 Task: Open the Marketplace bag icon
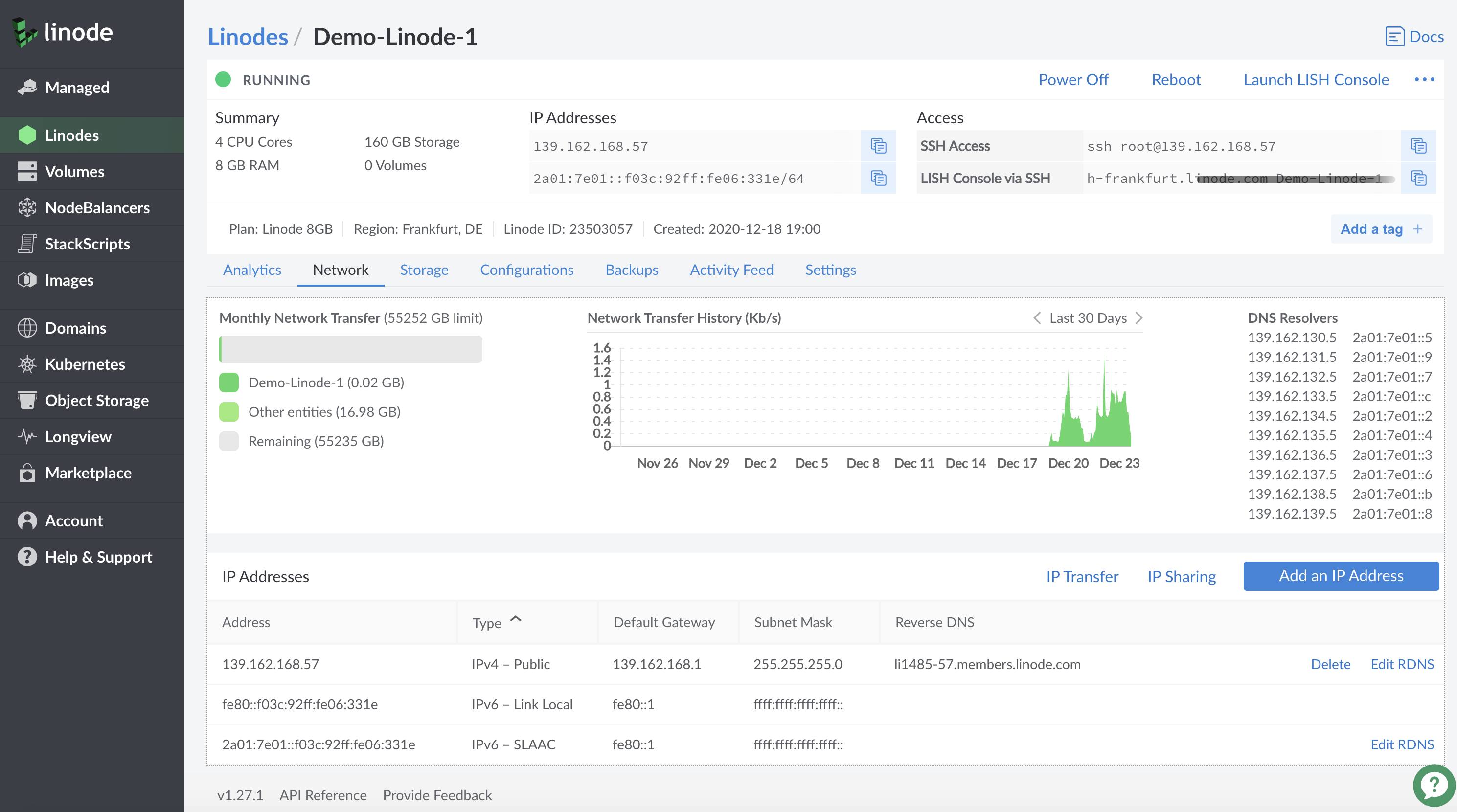point(26,473)
